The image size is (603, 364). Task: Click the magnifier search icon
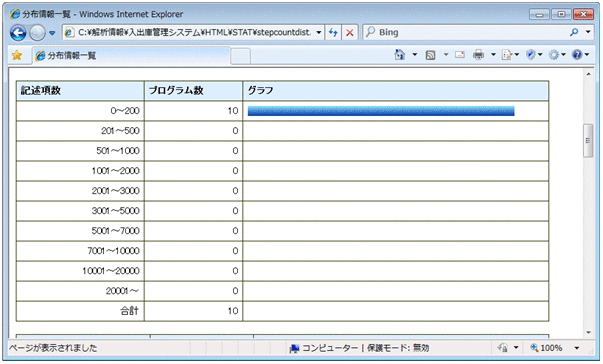pos(574,32)
